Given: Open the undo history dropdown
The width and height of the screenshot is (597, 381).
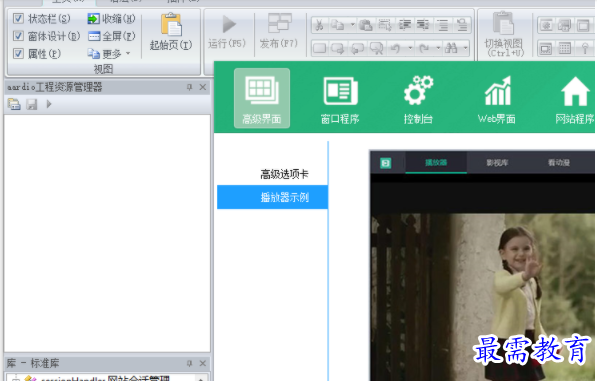Looking at the screenshot, I should click(410, 48).
